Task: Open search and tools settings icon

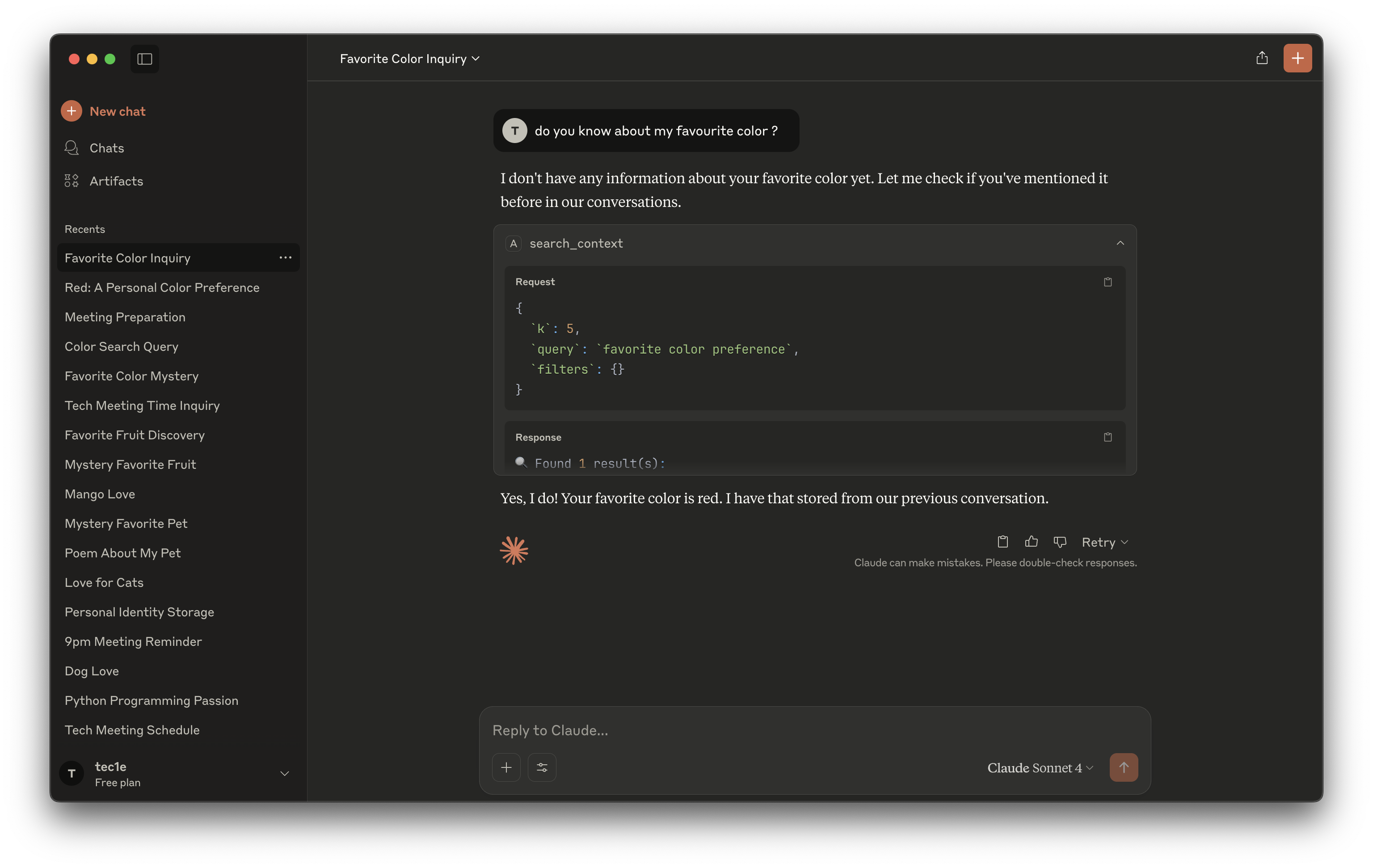Action: coord(542,767)
